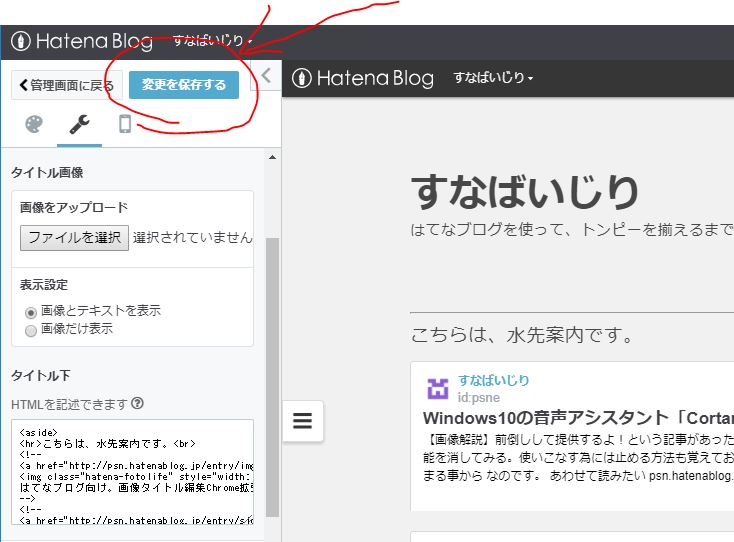Select 画像とテキストを表示 radio option
This screenshot has width=734, height=542.
click(x=31, y=312)
